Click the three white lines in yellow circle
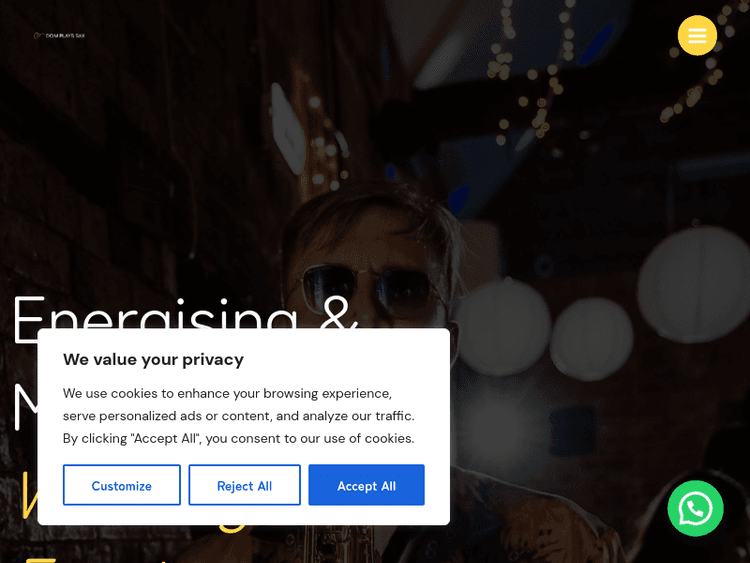This screenshot has width=750, height=563. pos(697,35)
